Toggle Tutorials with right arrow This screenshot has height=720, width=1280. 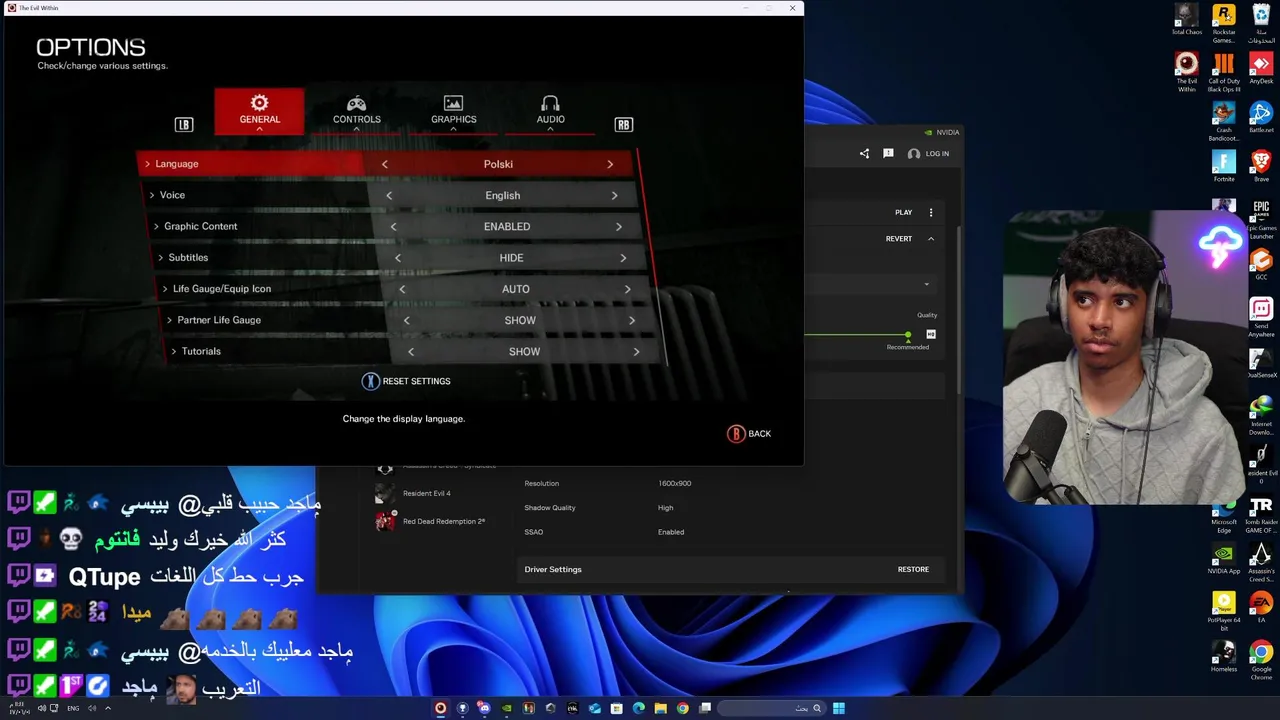[636, 351]
